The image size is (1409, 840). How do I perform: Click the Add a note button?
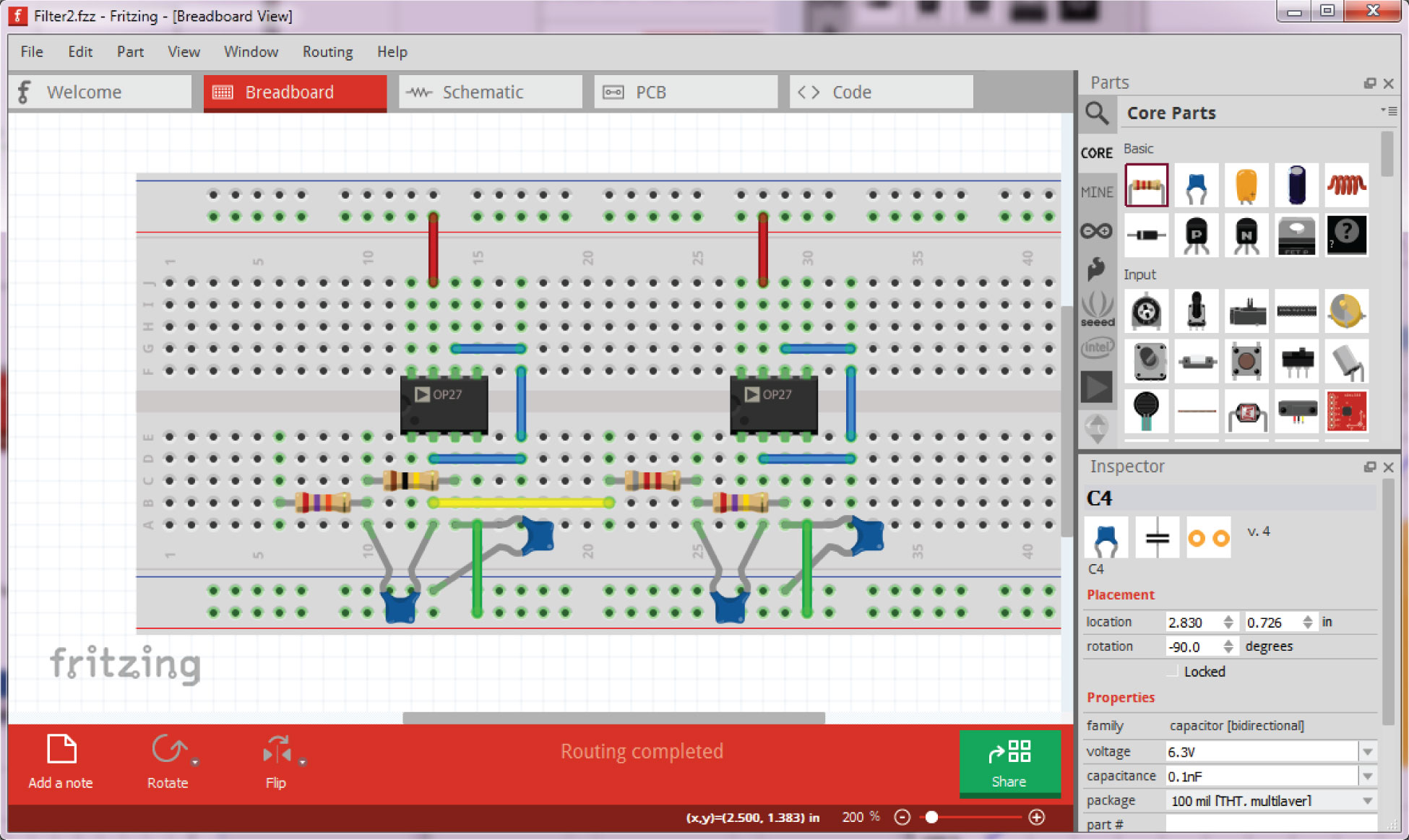[61, 762]
